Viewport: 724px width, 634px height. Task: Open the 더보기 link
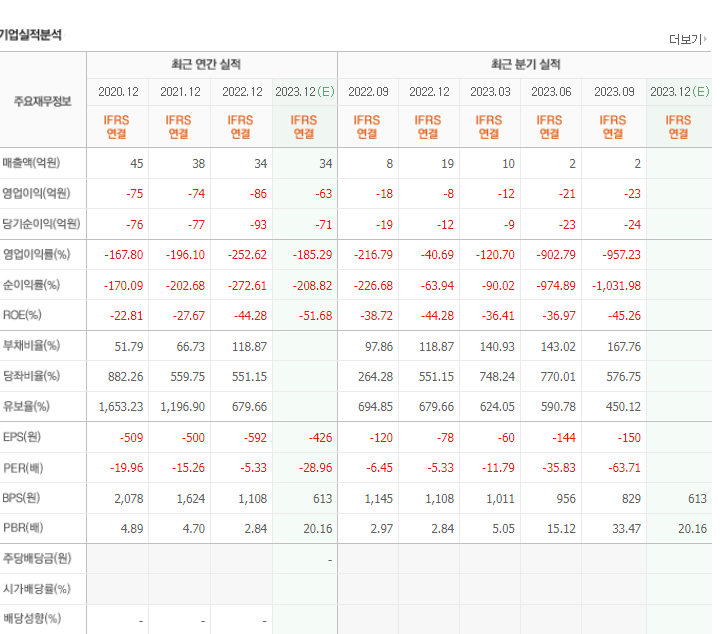[688, 39]
